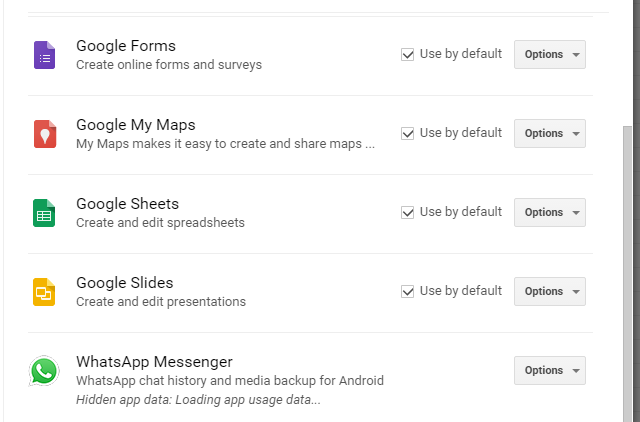Toggle Use by default for Google My Maps
Image resolution: width=640 pixels, height=422 pixels.
(407, 133)
